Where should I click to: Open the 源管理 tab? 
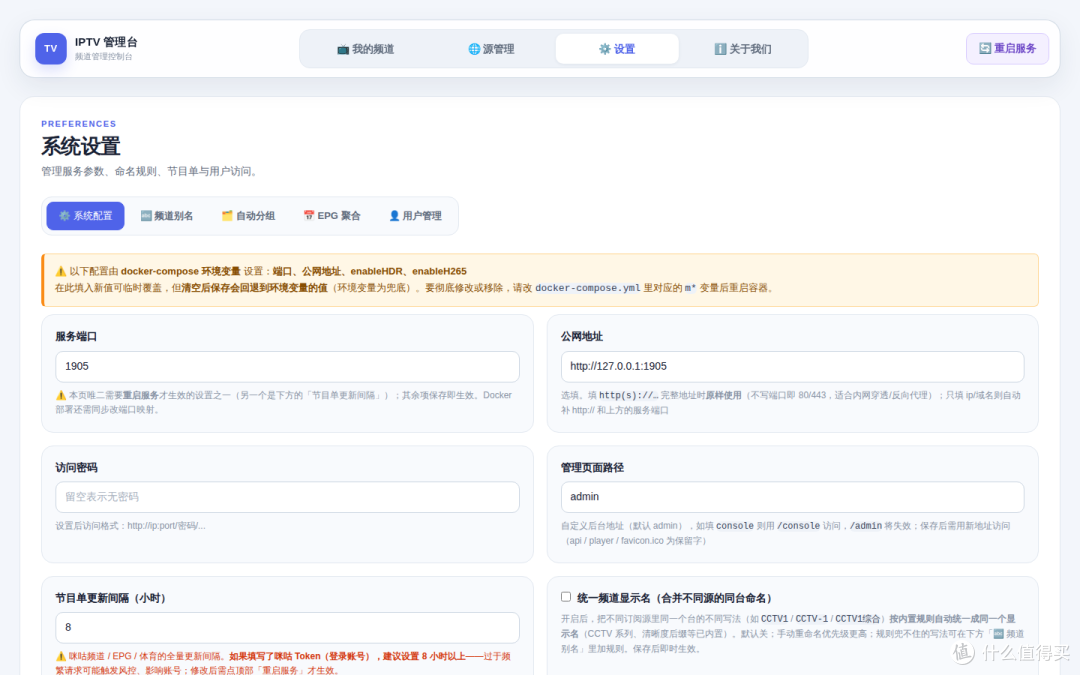[491, 49]
